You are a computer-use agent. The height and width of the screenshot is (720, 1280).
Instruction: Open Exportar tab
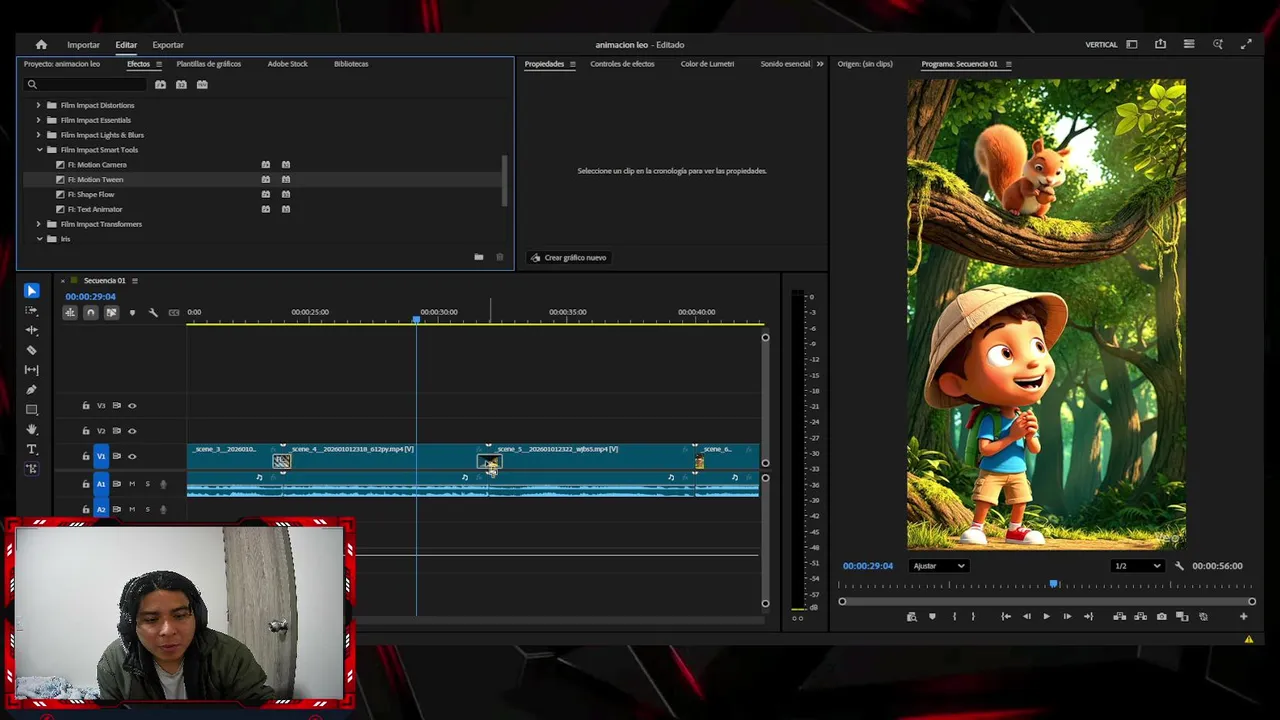pos(168,45)
